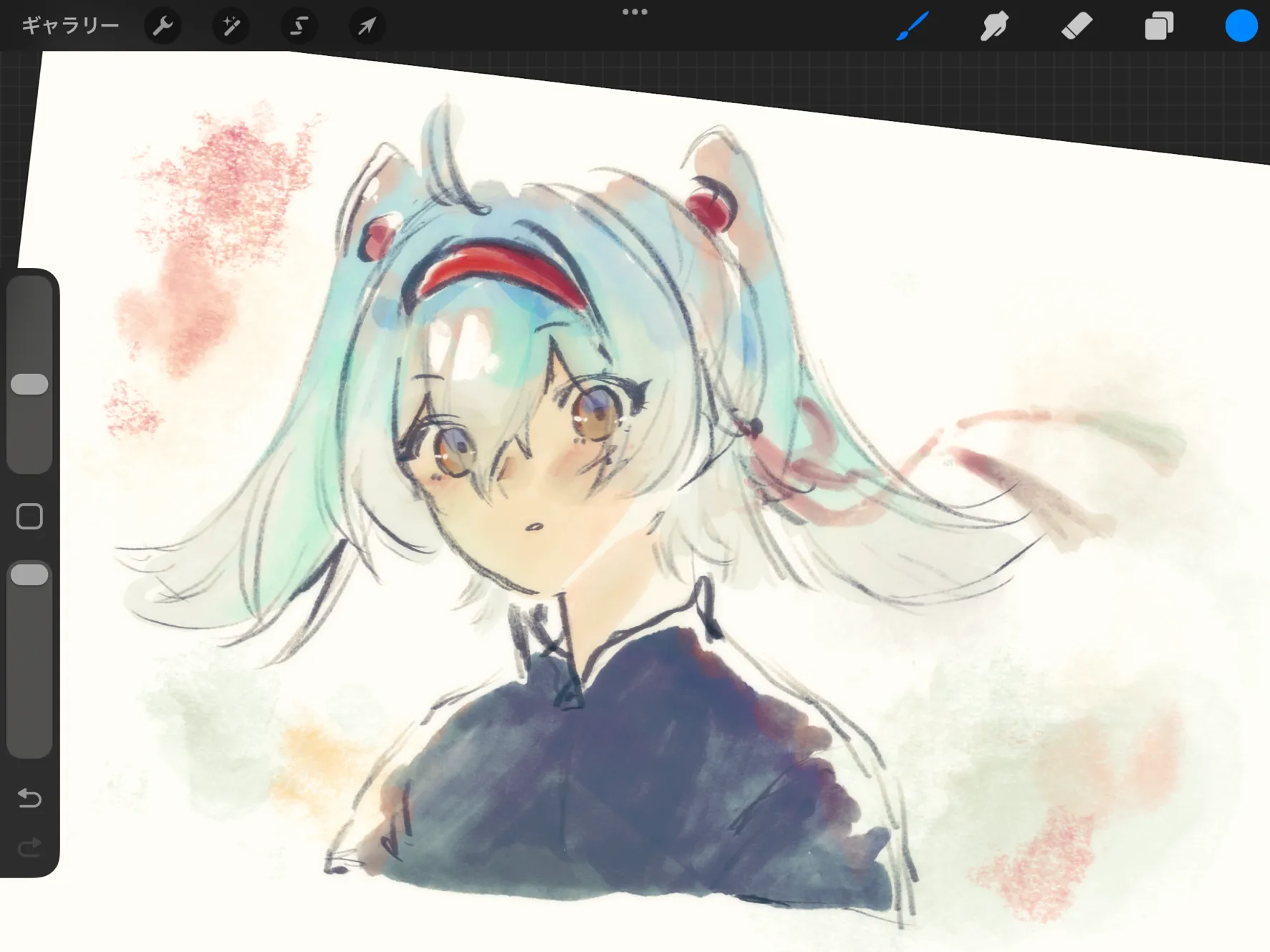Select the Eraser tool
Screen dimensions: 1270x952
coord(1077,26)
